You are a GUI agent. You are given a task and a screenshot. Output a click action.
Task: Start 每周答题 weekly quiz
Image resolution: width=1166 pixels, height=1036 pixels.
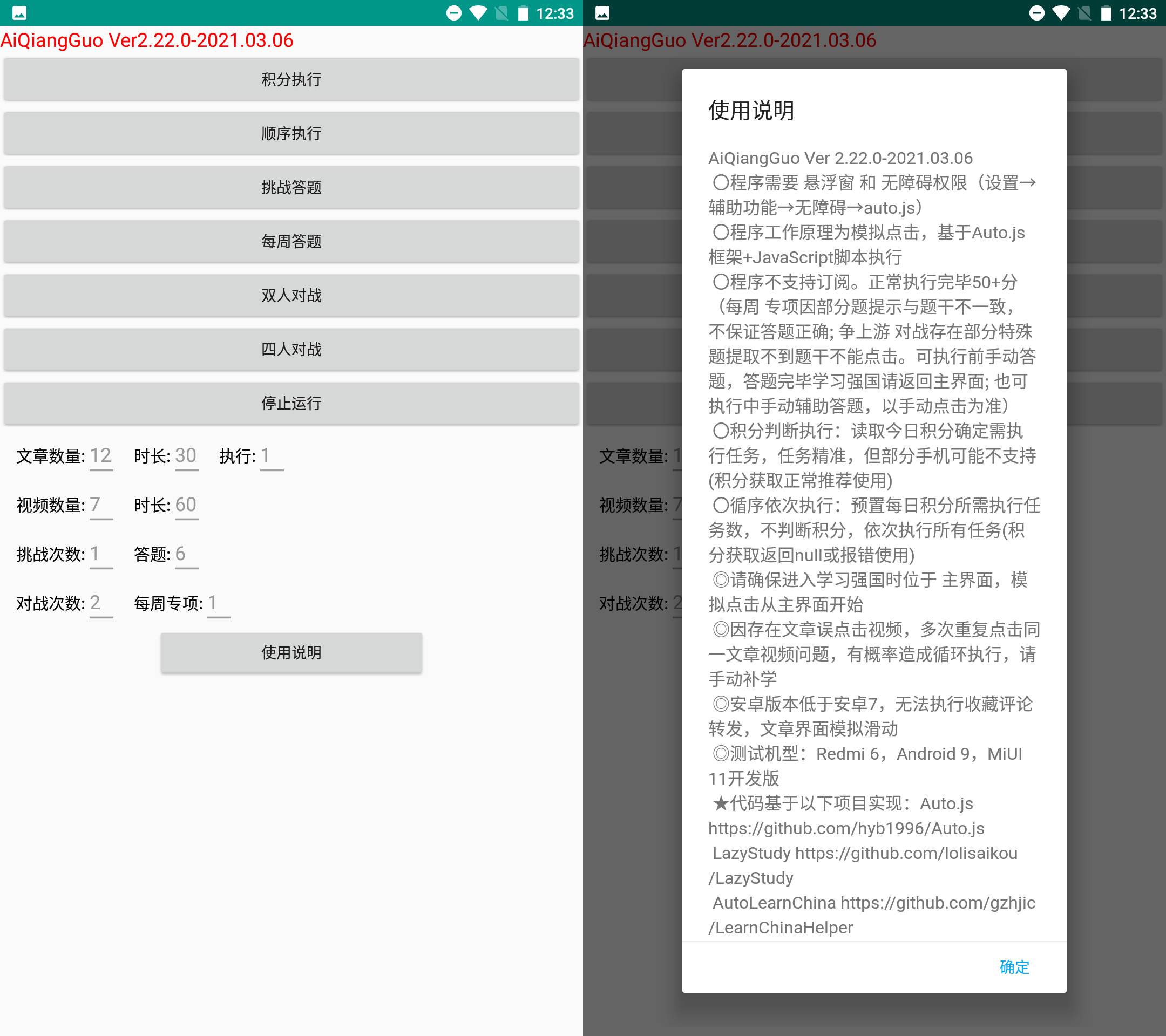[290, 241]
